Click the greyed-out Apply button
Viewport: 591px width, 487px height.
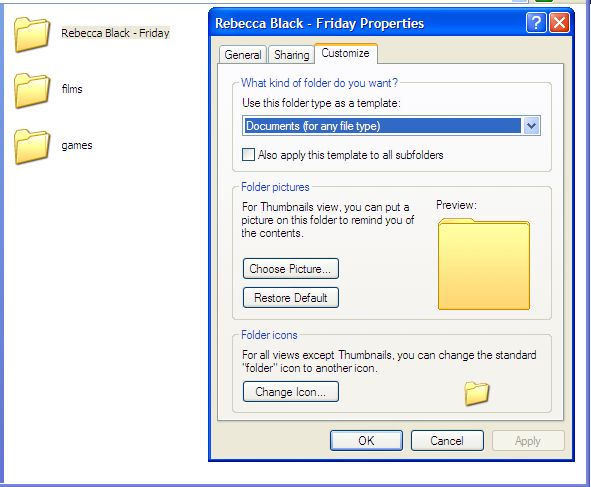click(528, 441)
